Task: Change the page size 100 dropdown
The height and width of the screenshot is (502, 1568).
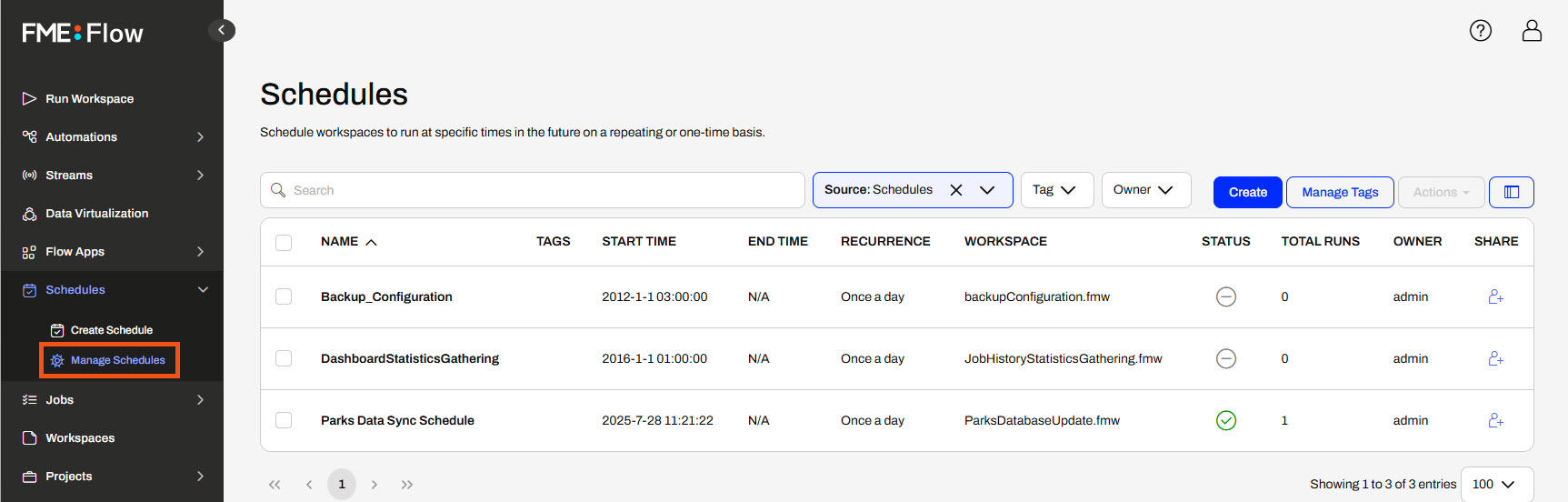Action: click(x=1495, y=484)
